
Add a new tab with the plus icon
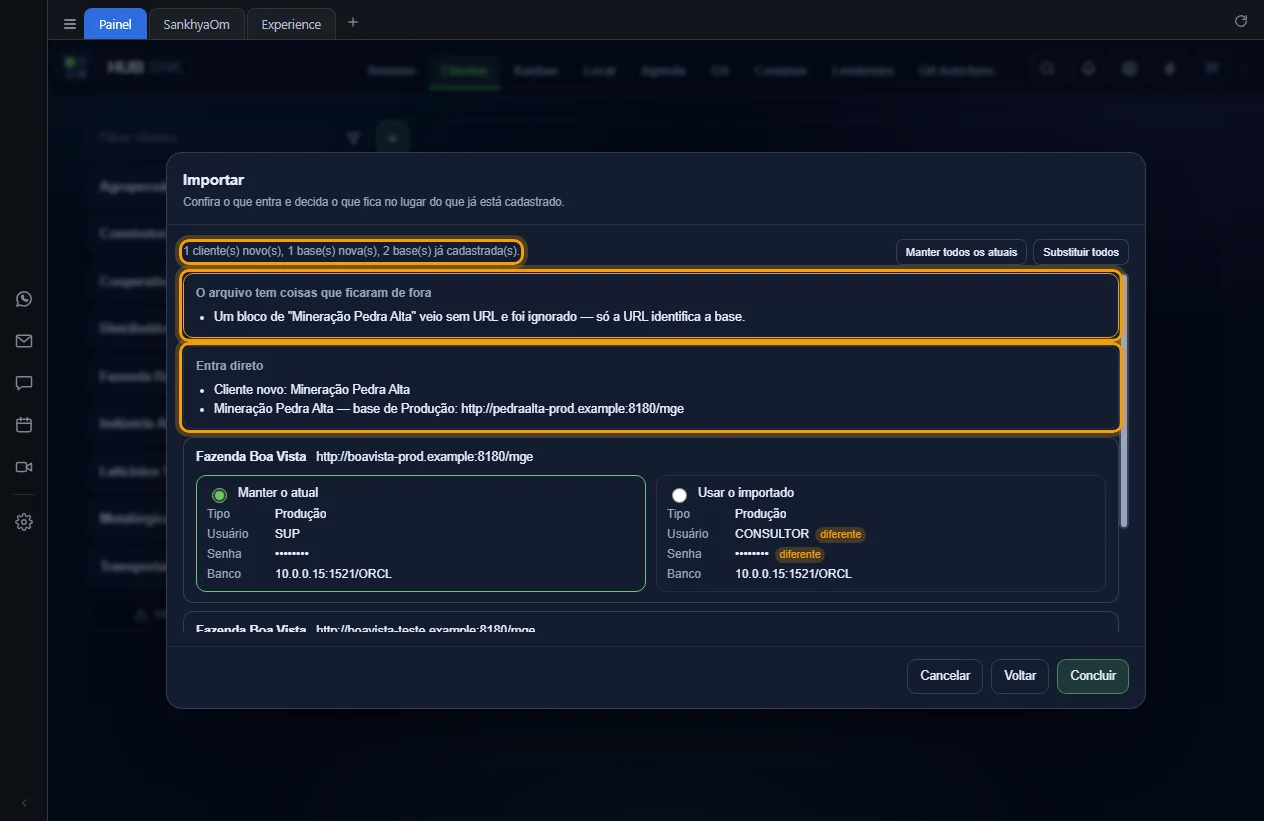352,23
